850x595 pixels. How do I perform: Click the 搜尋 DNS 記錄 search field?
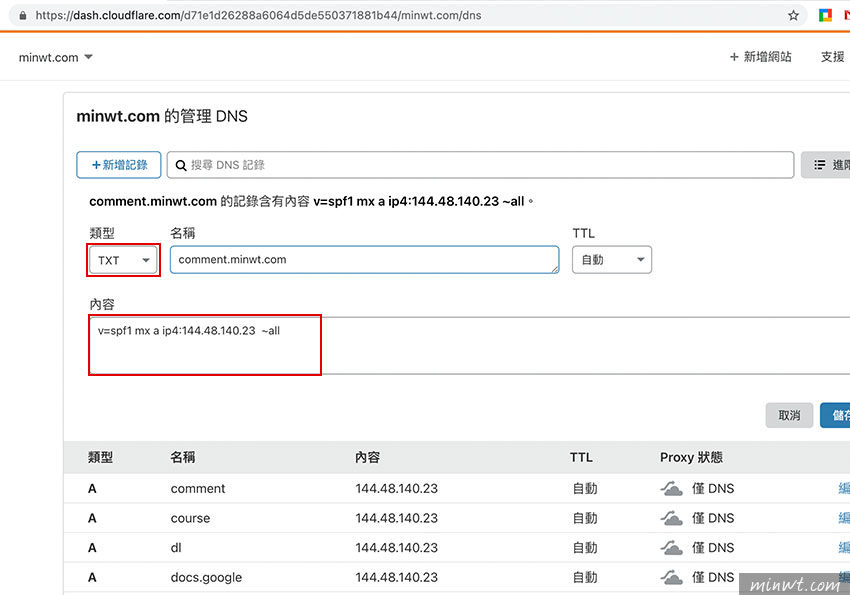coord(480,165)
